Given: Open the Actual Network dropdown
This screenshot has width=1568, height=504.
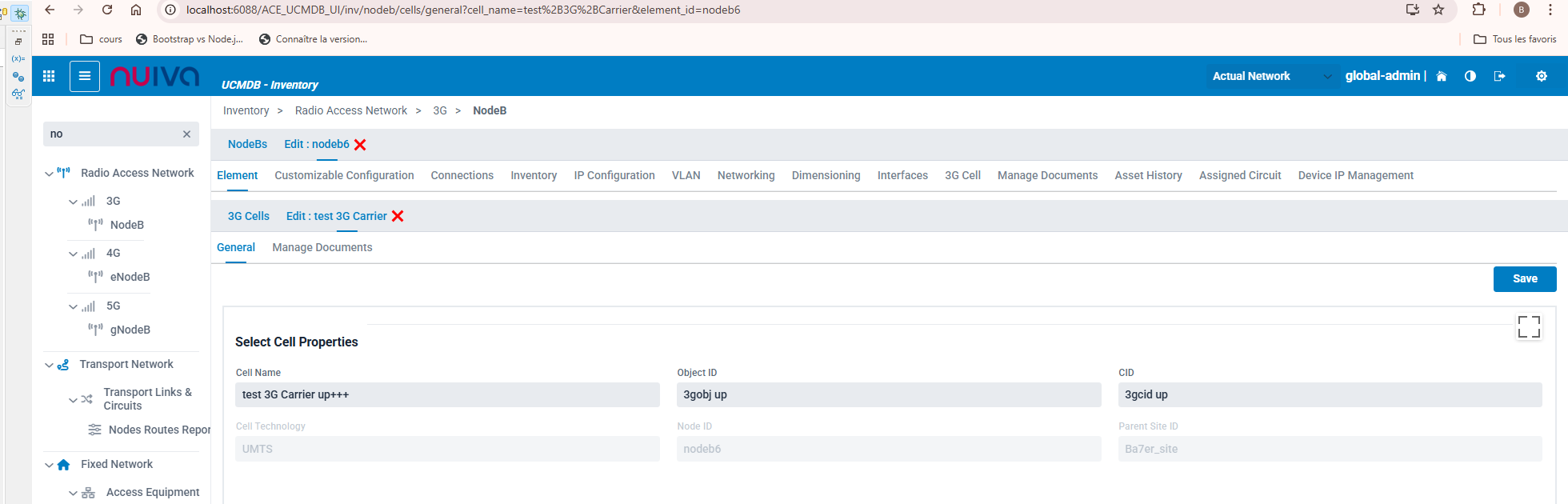Looking at the screenshot, I should point(1271,76).
